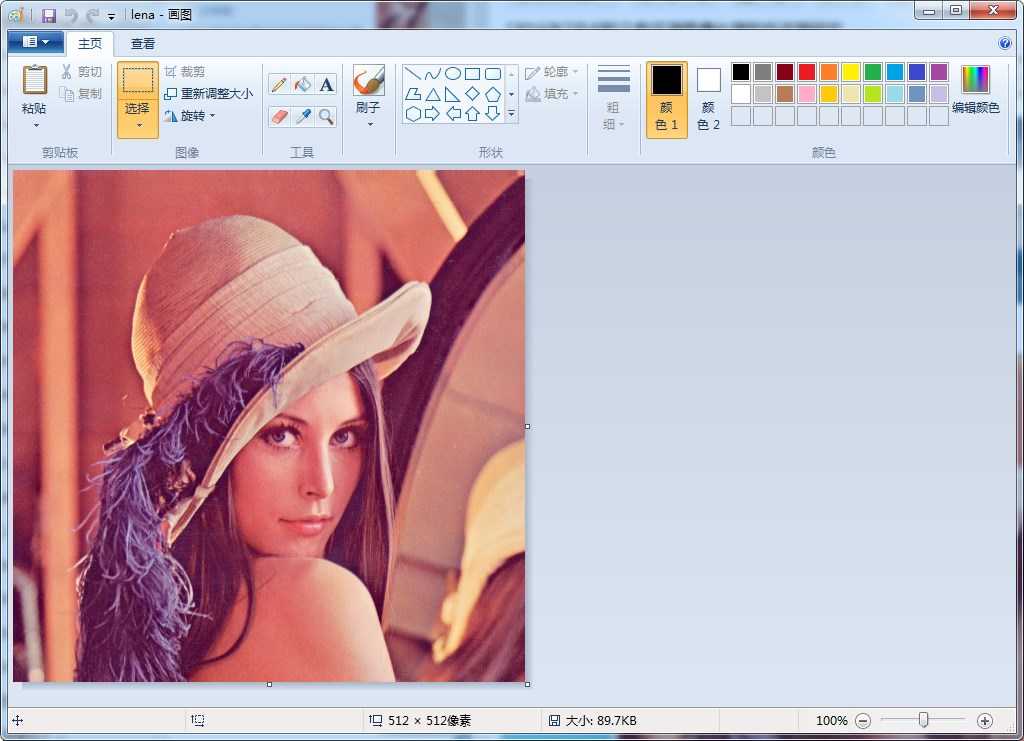The width and height of the screenshot is (1024, 741).
Task: Click the Copy button
Action: 82,93
